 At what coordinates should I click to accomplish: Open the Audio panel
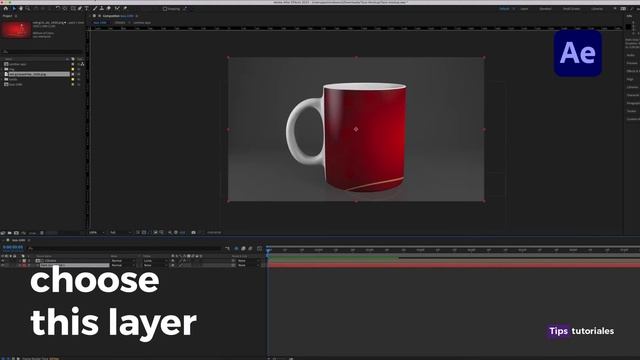pos(631,55)
